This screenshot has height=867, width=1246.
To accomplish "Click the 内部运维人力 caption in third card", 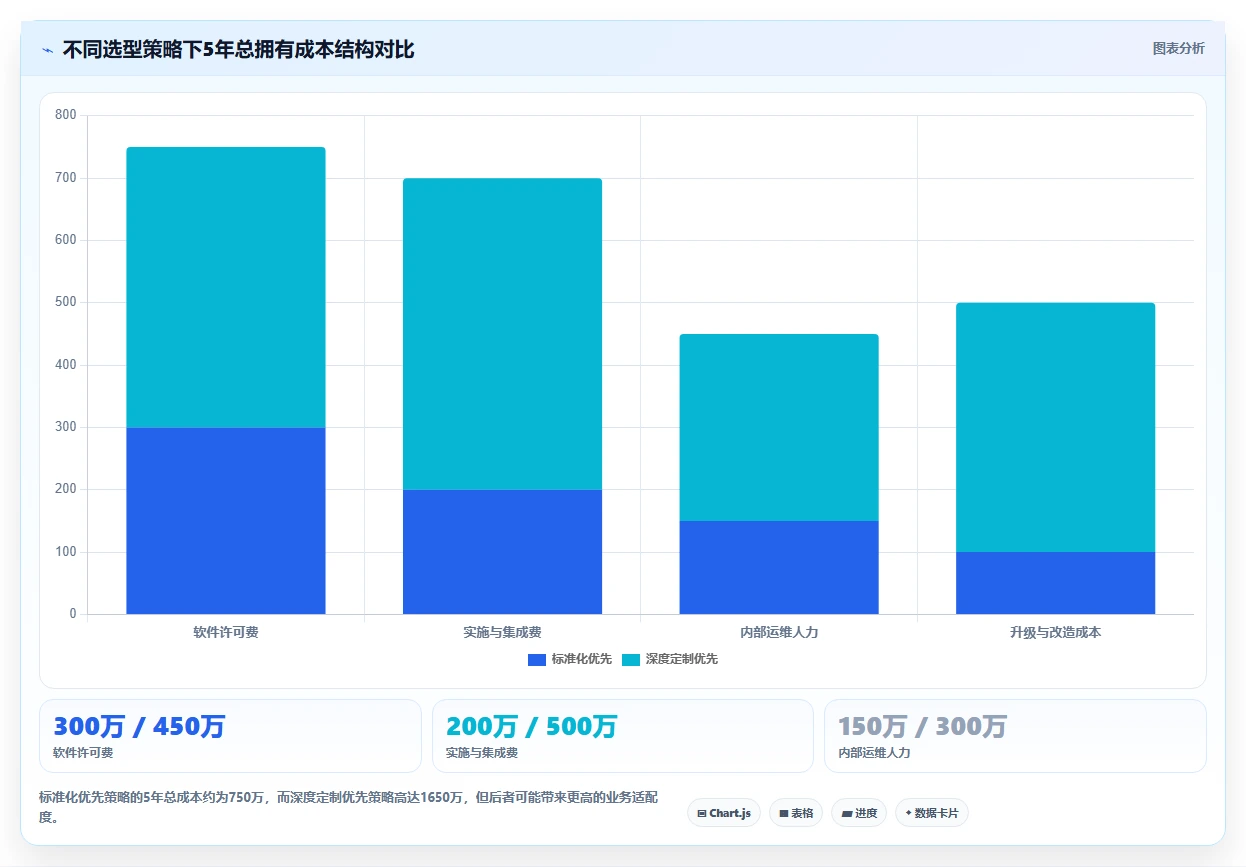I will 874,753.
